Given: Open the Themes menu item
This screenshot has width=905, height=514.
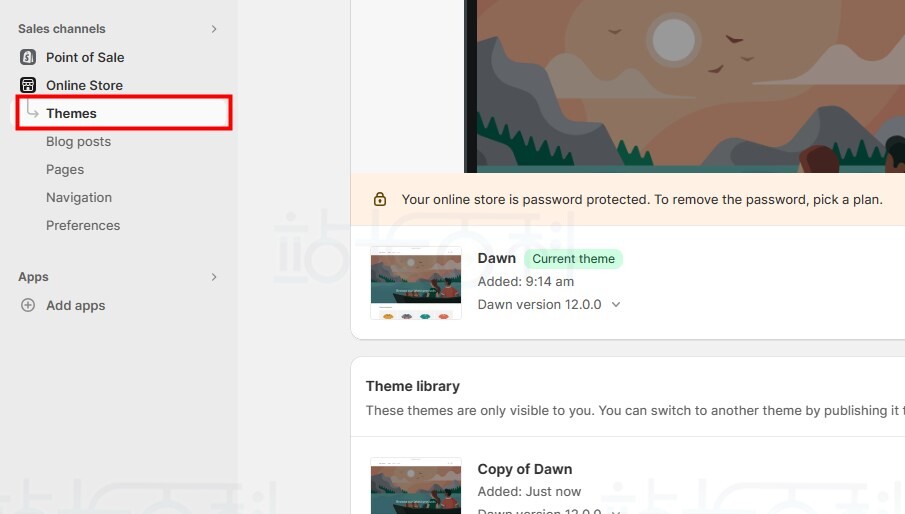Looking at the screenshot, I should (124, 113).
